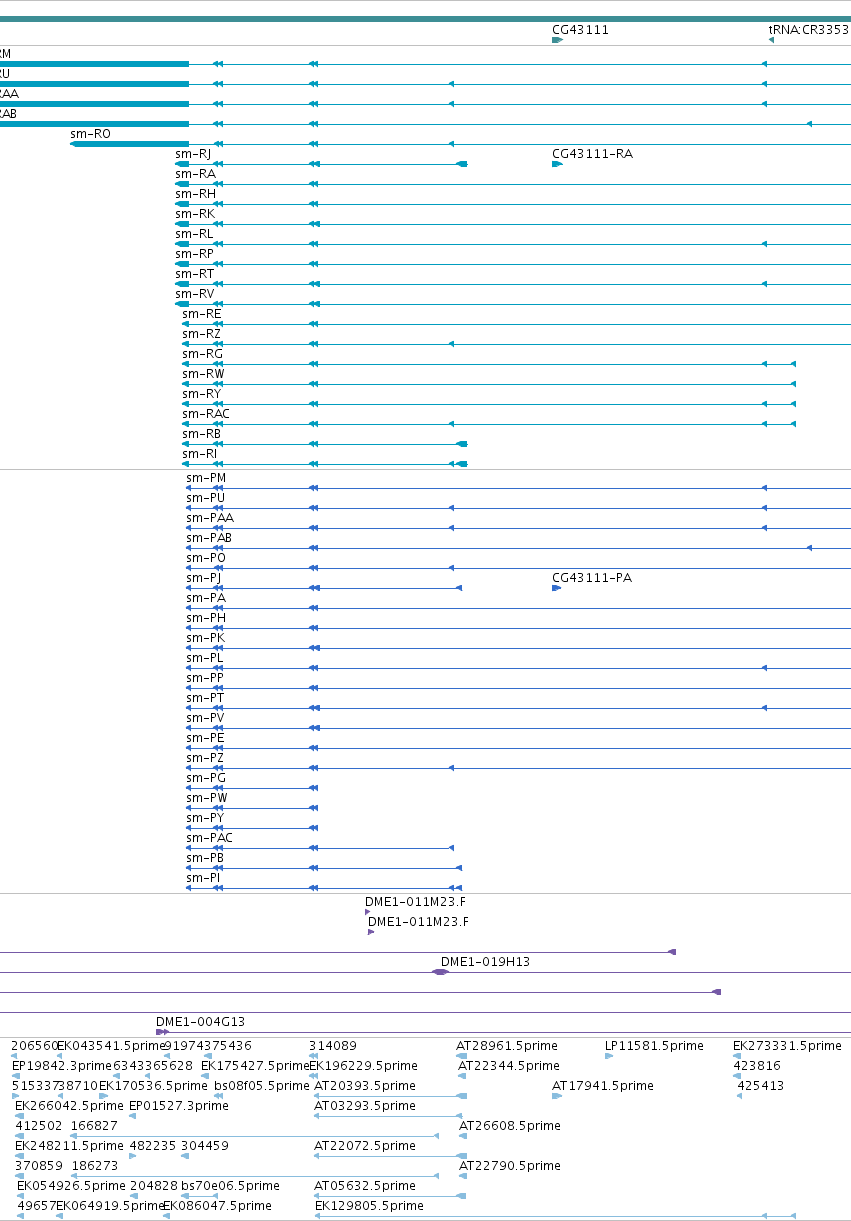Open the LP11581.5prime EST label
851x1221 pixels.
point(654,1046)
